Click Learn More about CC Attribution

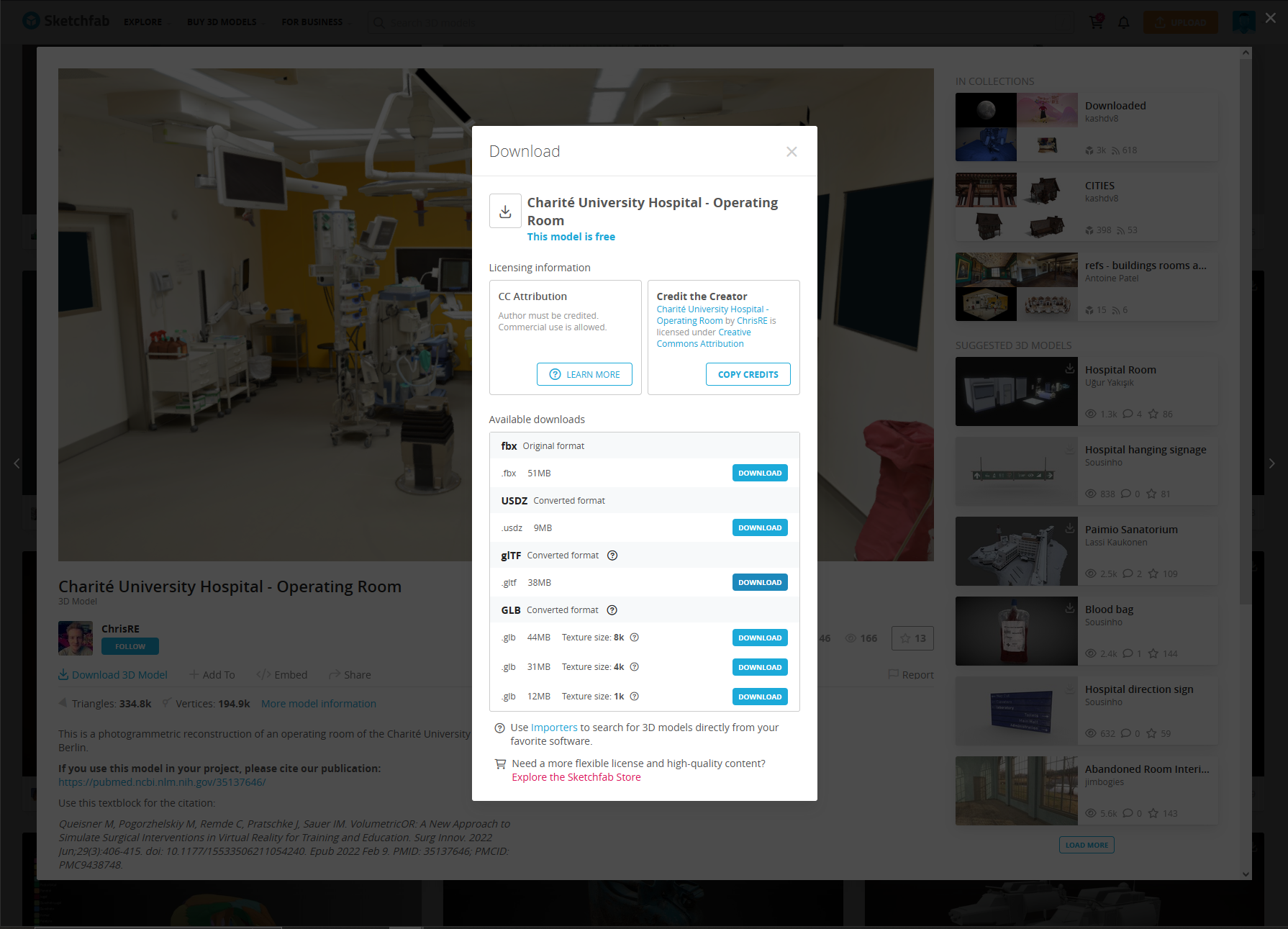[584, 374]
